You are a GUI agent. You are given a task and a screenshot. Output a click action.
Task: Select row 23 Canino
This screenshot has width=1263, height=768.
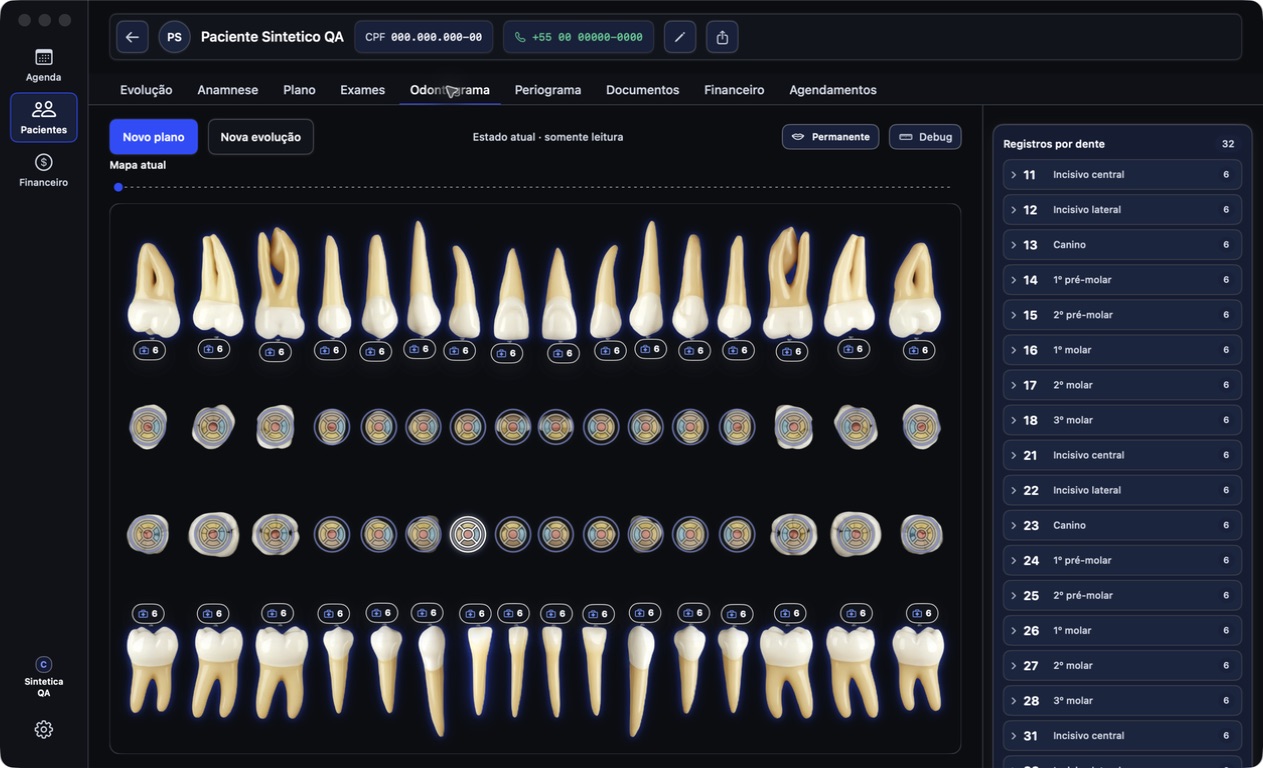click(1122, 525)
